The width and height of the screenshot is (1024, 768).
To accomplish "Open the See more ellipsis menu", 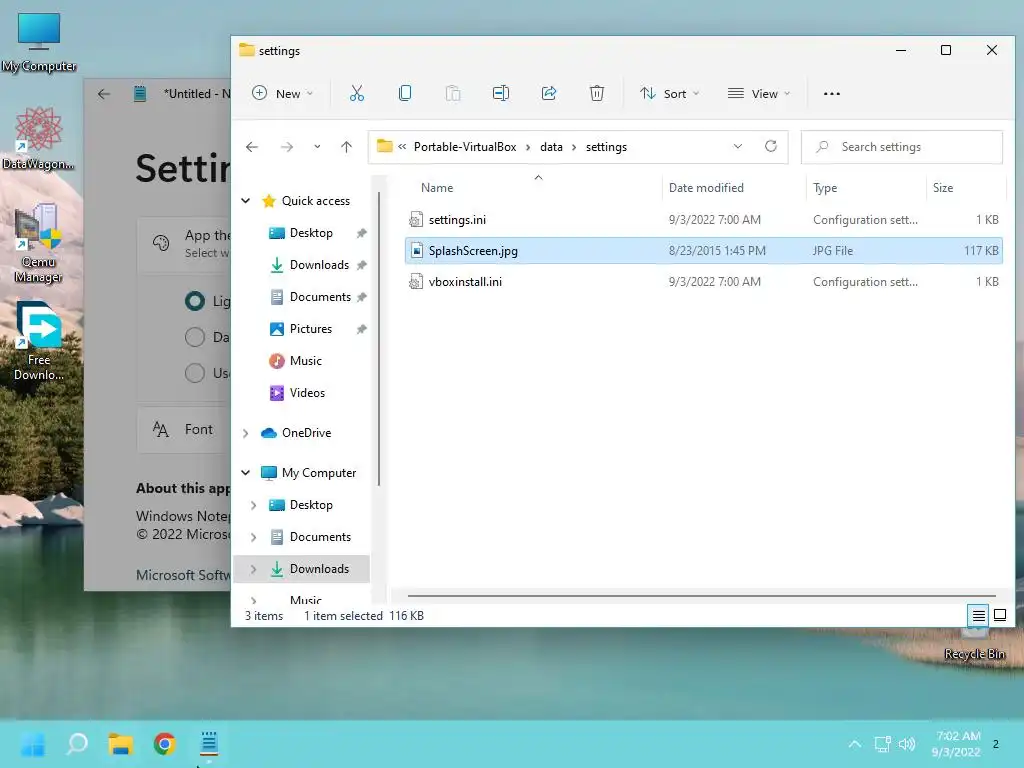I will [x=831, y=94].
